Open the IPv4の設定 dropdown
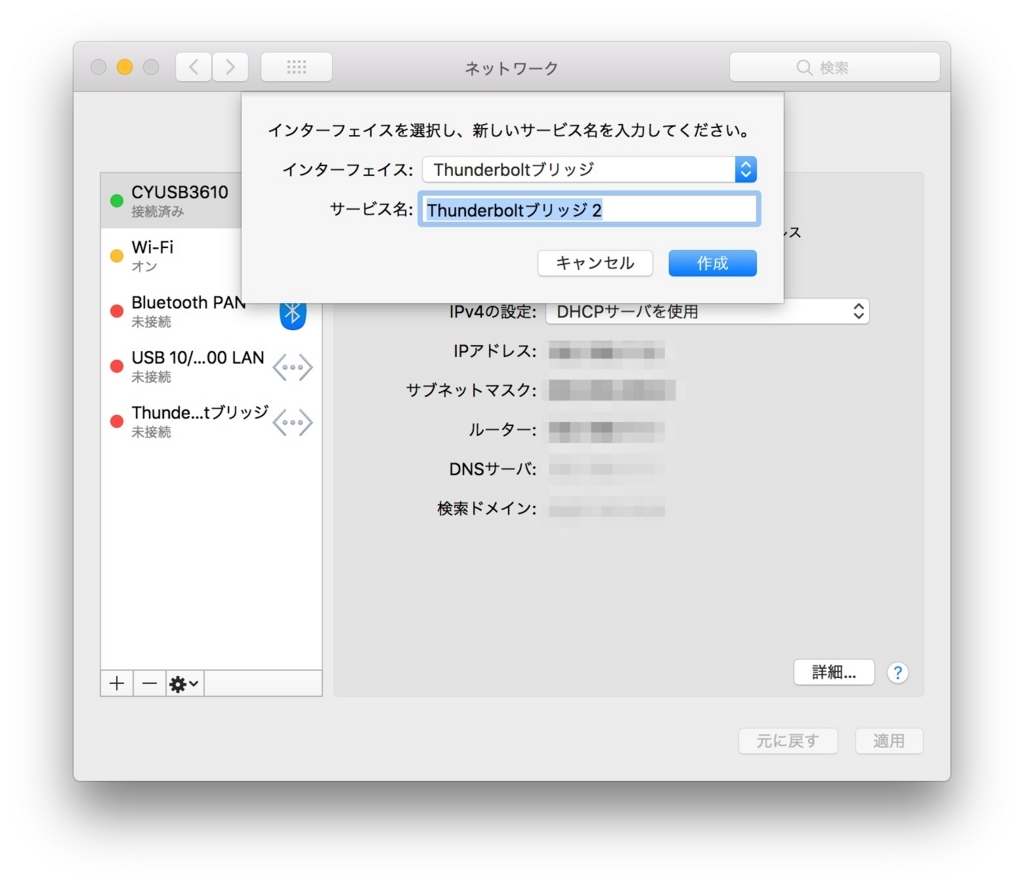 (x=857, y=311)
